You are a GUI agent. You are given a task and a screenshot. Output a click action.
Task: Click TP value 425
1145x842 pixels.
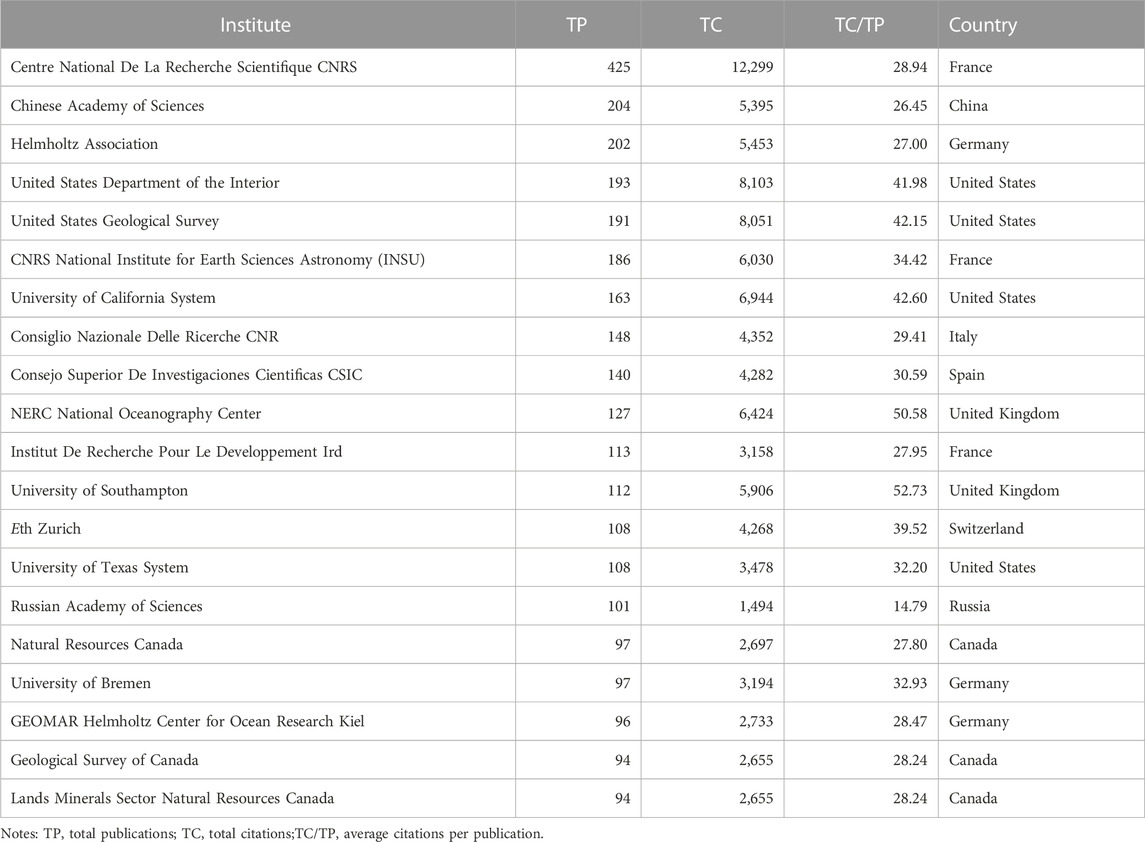pos(619,67)
